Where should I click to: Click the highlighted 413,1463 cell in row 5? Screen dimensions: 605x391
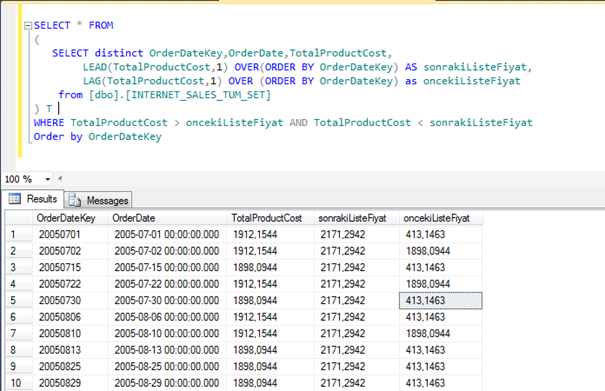(441, 300)
